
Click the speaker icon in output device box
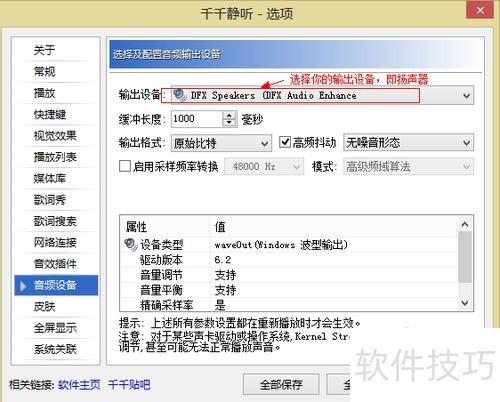(x=180, y=95)
